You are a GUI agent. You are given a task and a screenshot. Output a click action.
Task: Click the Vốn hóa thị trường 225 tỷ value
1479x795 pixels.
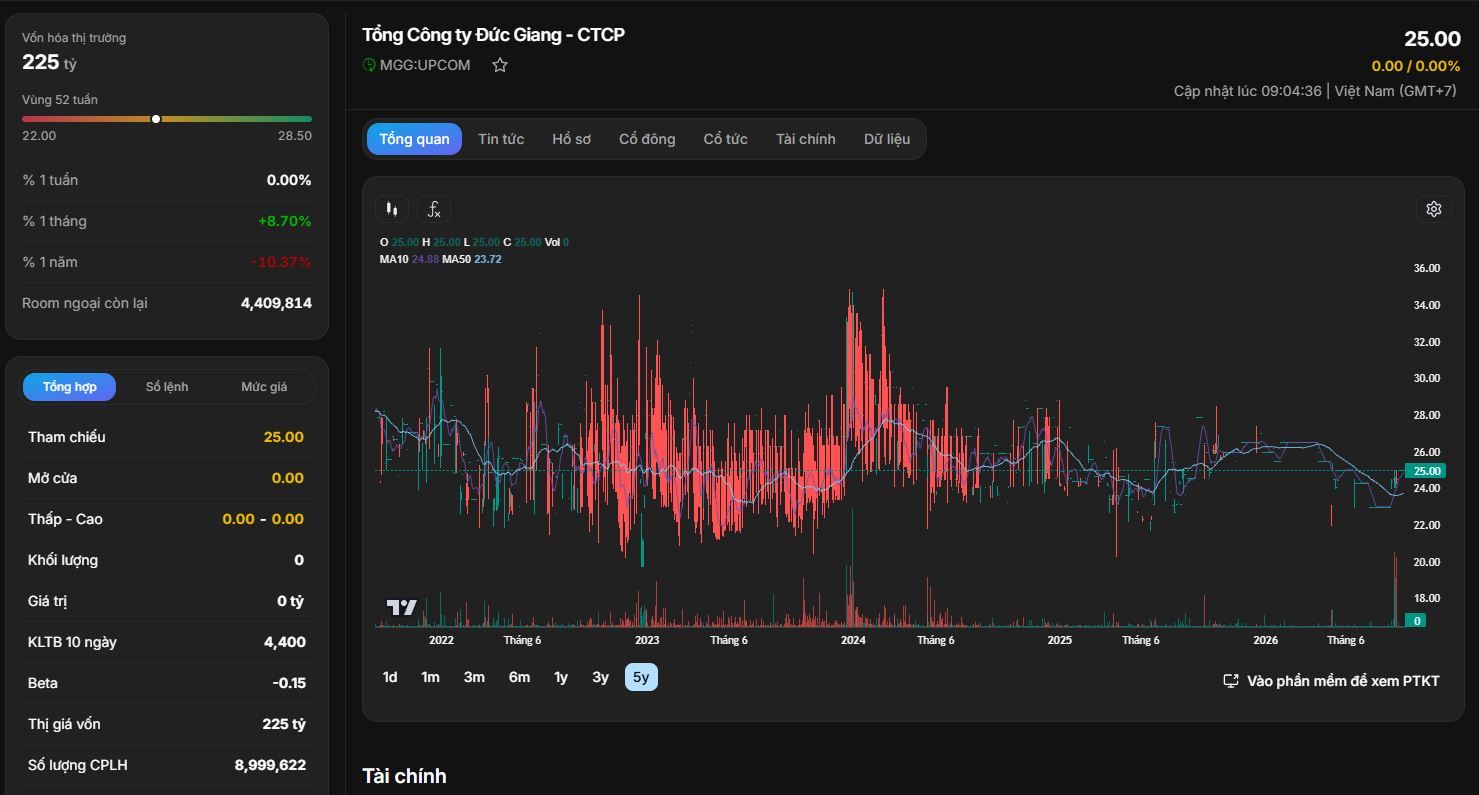click(50, 62)
